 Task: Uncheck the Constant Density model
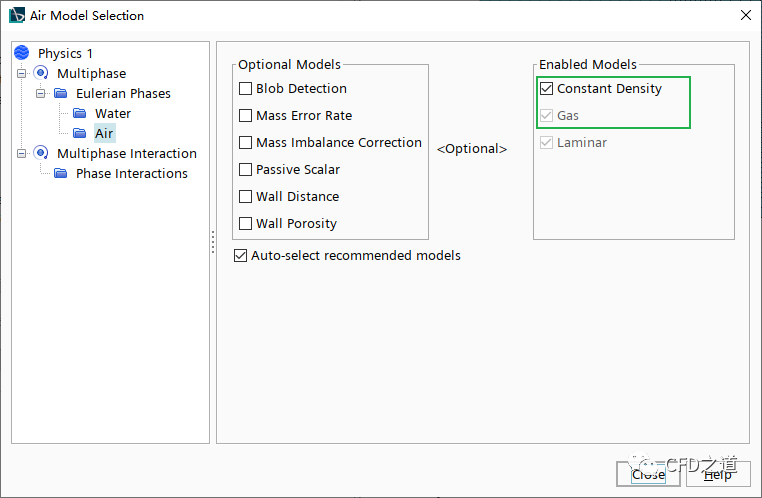coord(546,89)
